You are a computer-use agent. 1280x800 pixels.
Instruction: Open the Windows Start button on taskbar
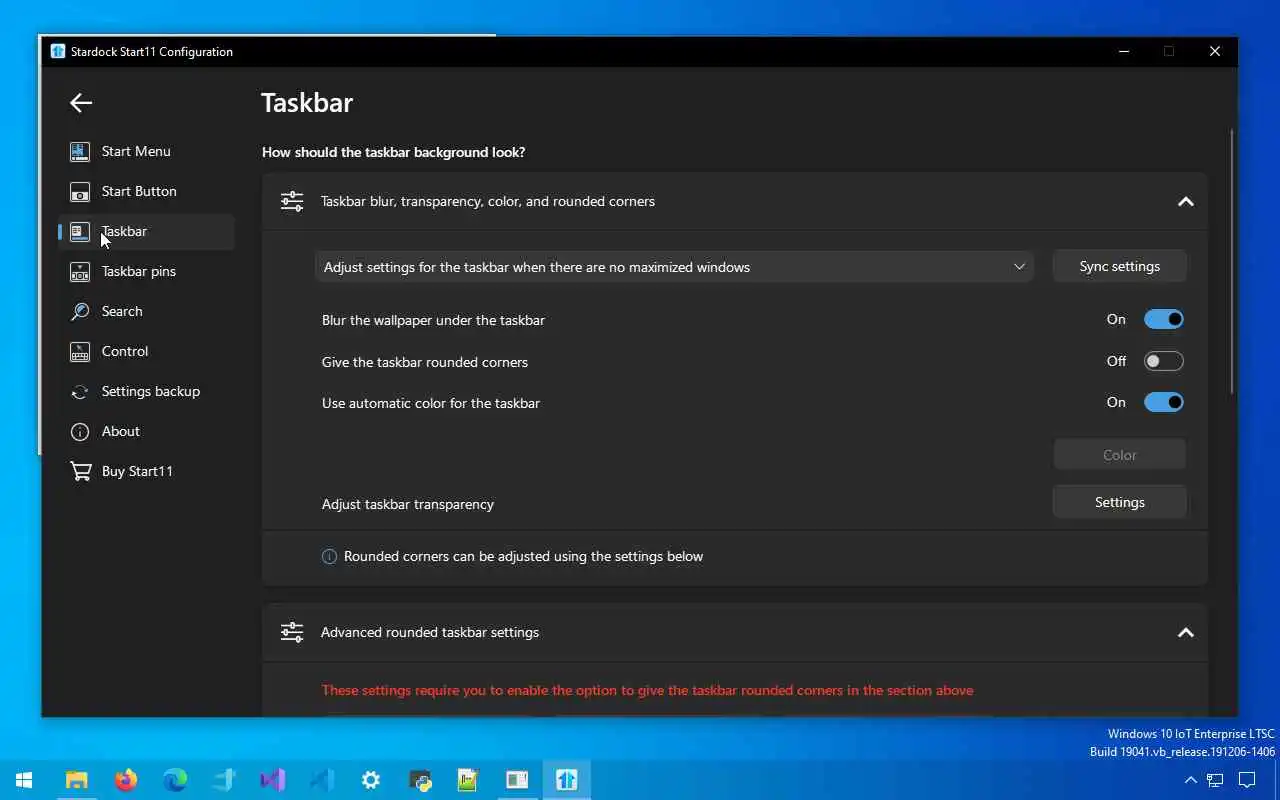pos(24,780)
